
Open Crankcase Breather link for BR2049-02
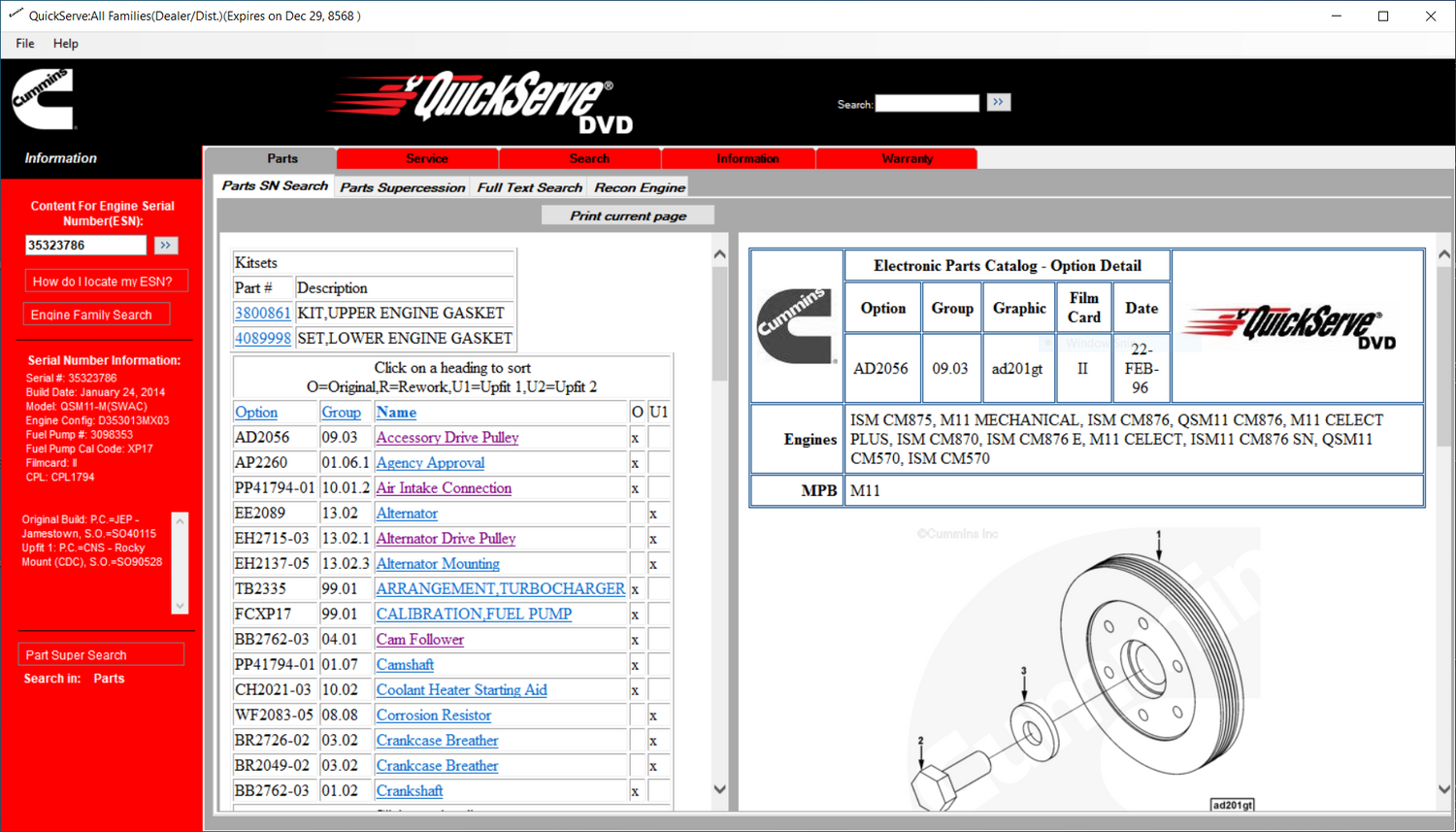[438, 766]
